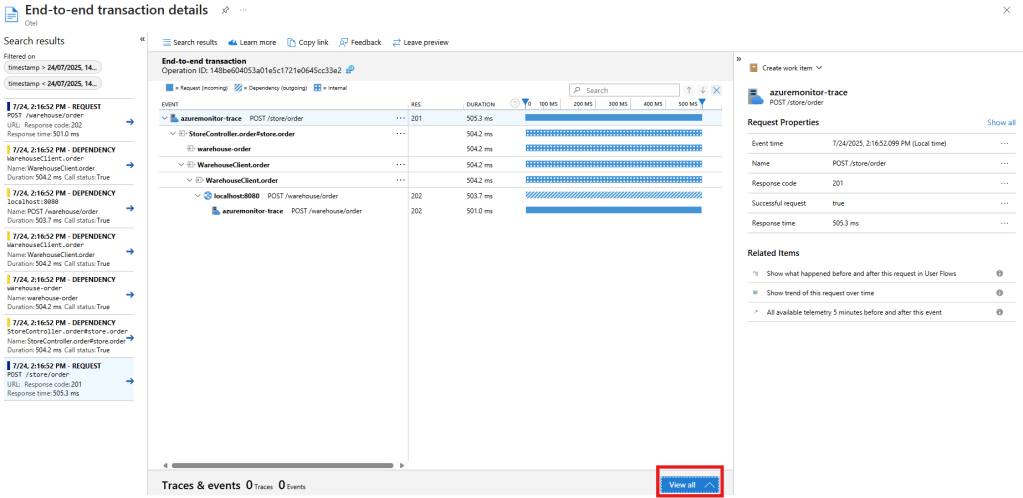Collapse the localhost:8080 dependency node

click(198, 195)
